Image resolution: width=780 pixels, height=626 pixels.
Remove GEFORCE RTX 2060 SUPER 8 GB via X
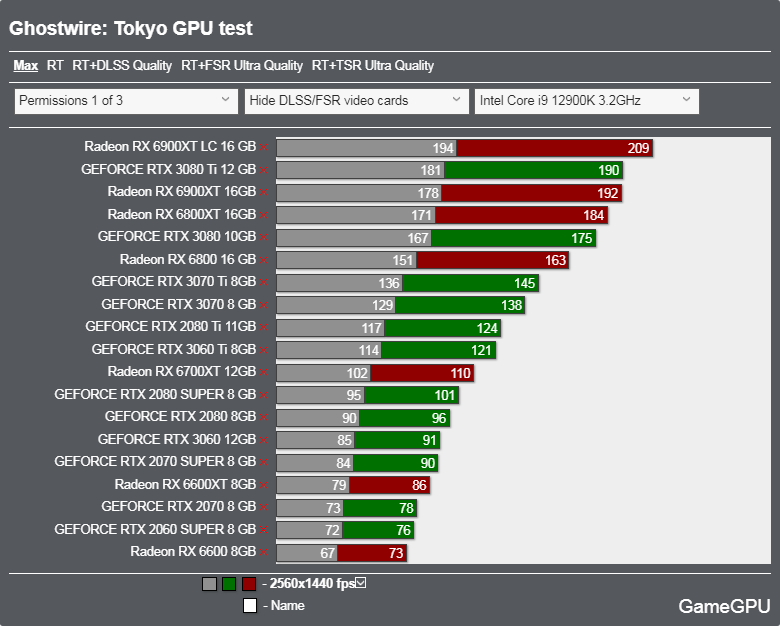click(264, 530)
